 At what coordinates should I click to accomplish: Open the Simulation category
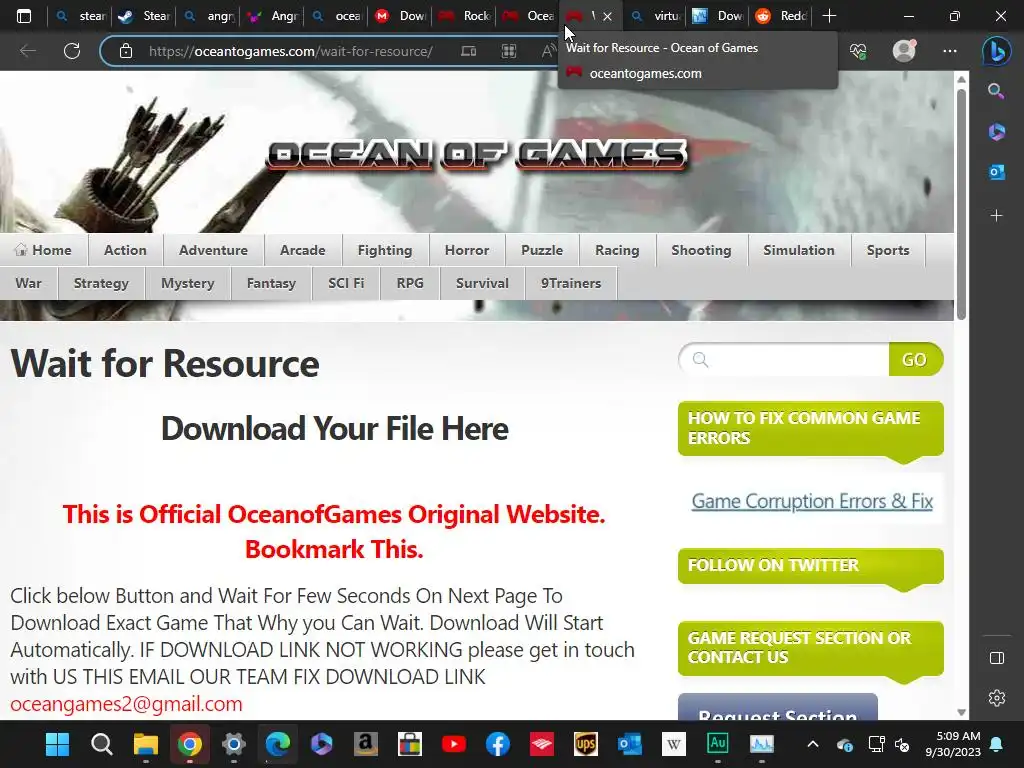click(x=799, y=250)
